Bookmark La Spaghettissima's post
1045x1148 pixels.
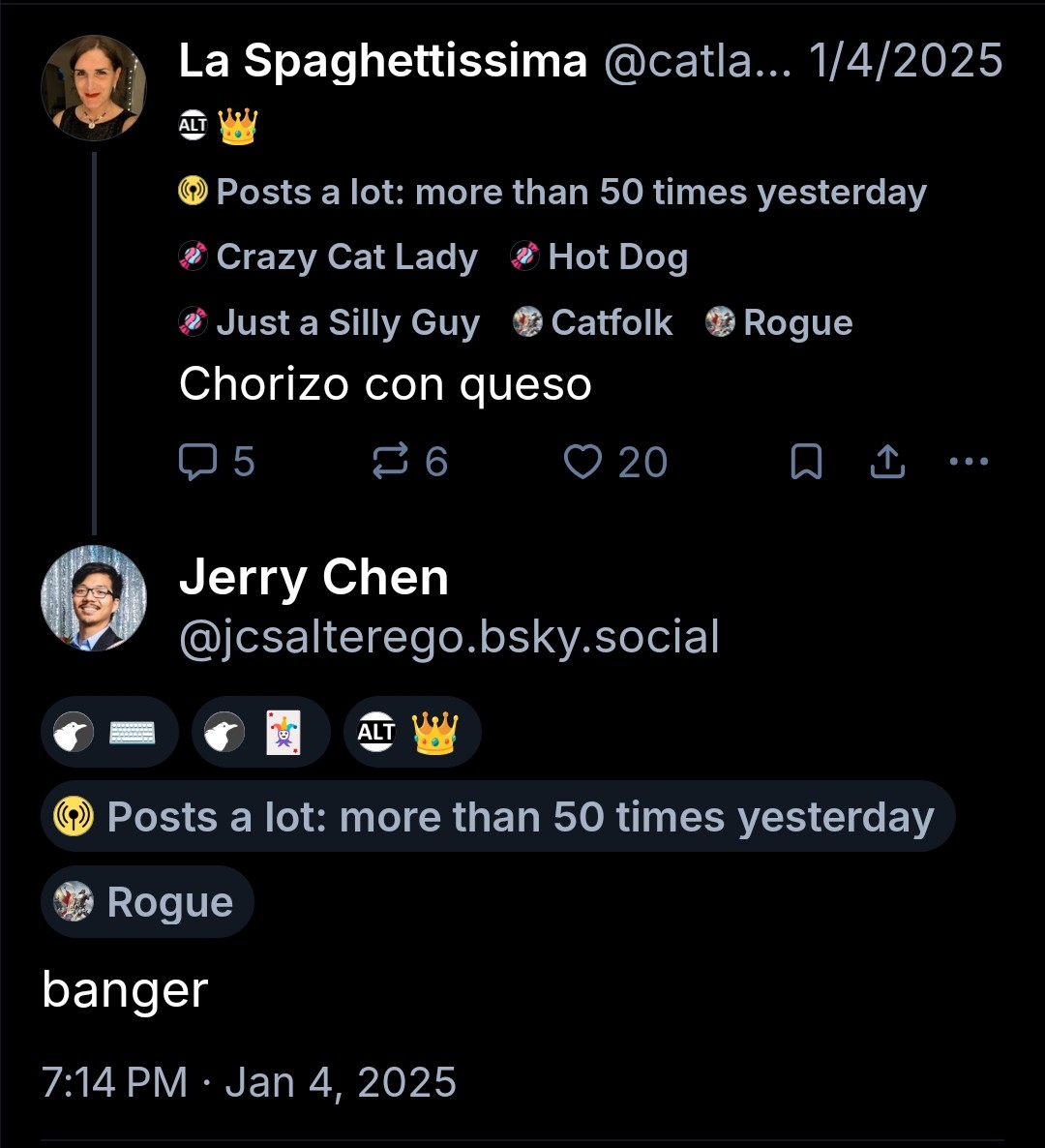pos(806,463)
